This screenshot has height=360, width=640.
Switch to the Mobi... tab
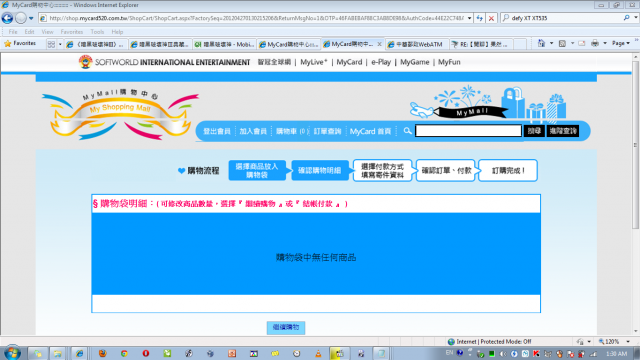point(224,44)
